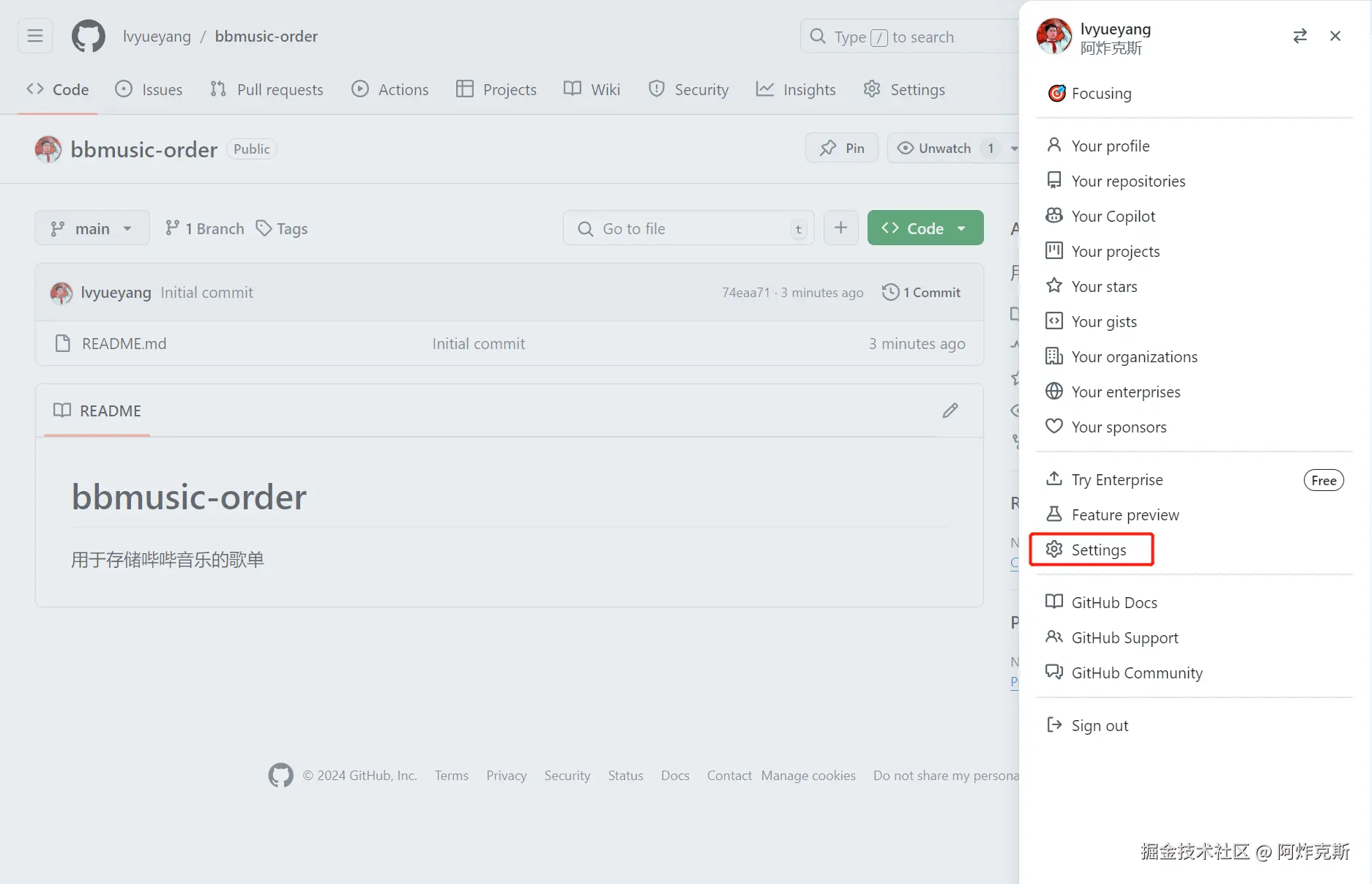View 1 Branch link
Viewport: 1372px width, 884px height.
pos(204,228)
